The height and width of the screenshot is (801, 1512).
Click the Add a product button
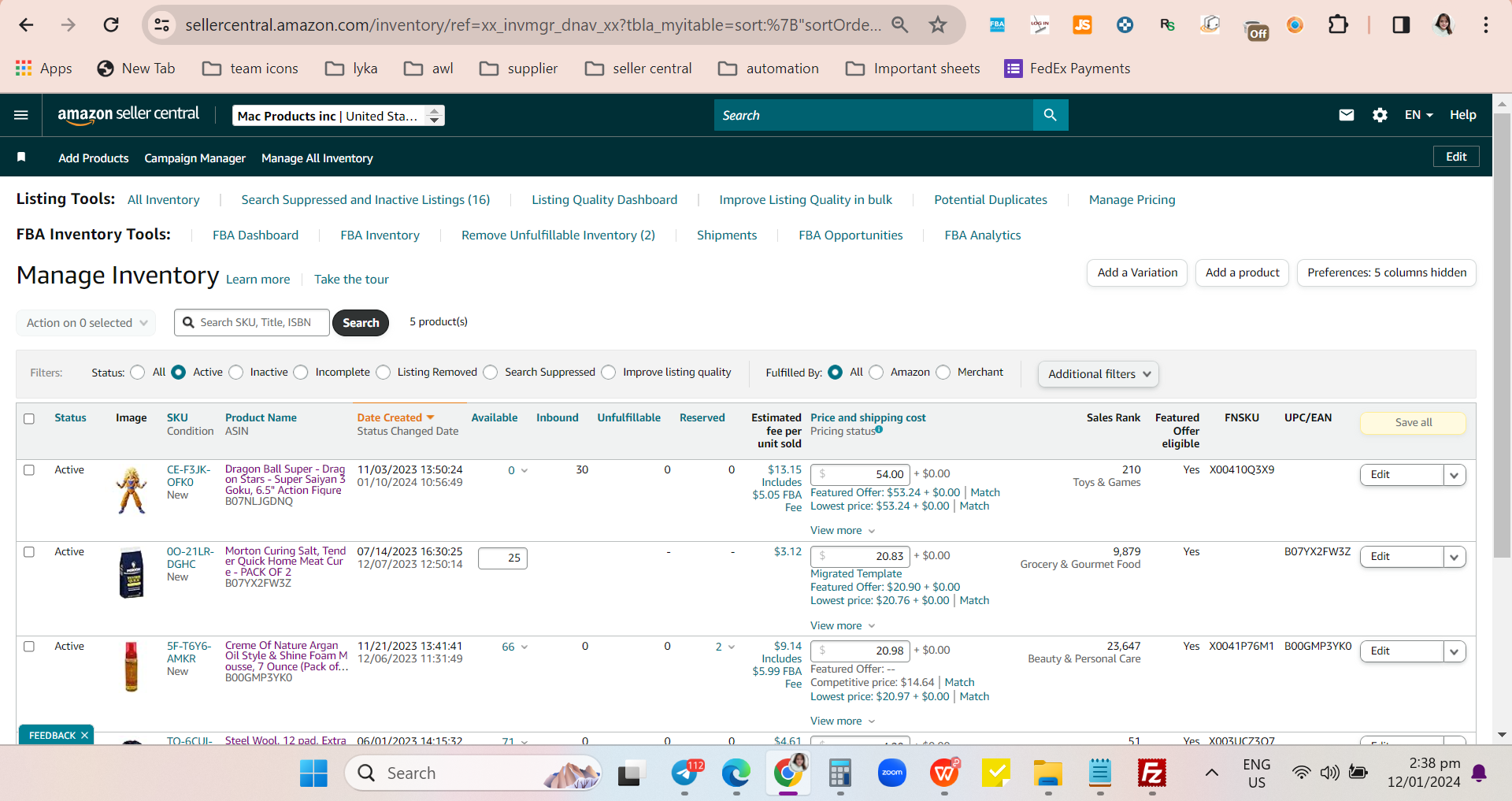(x=1242, y=273)
